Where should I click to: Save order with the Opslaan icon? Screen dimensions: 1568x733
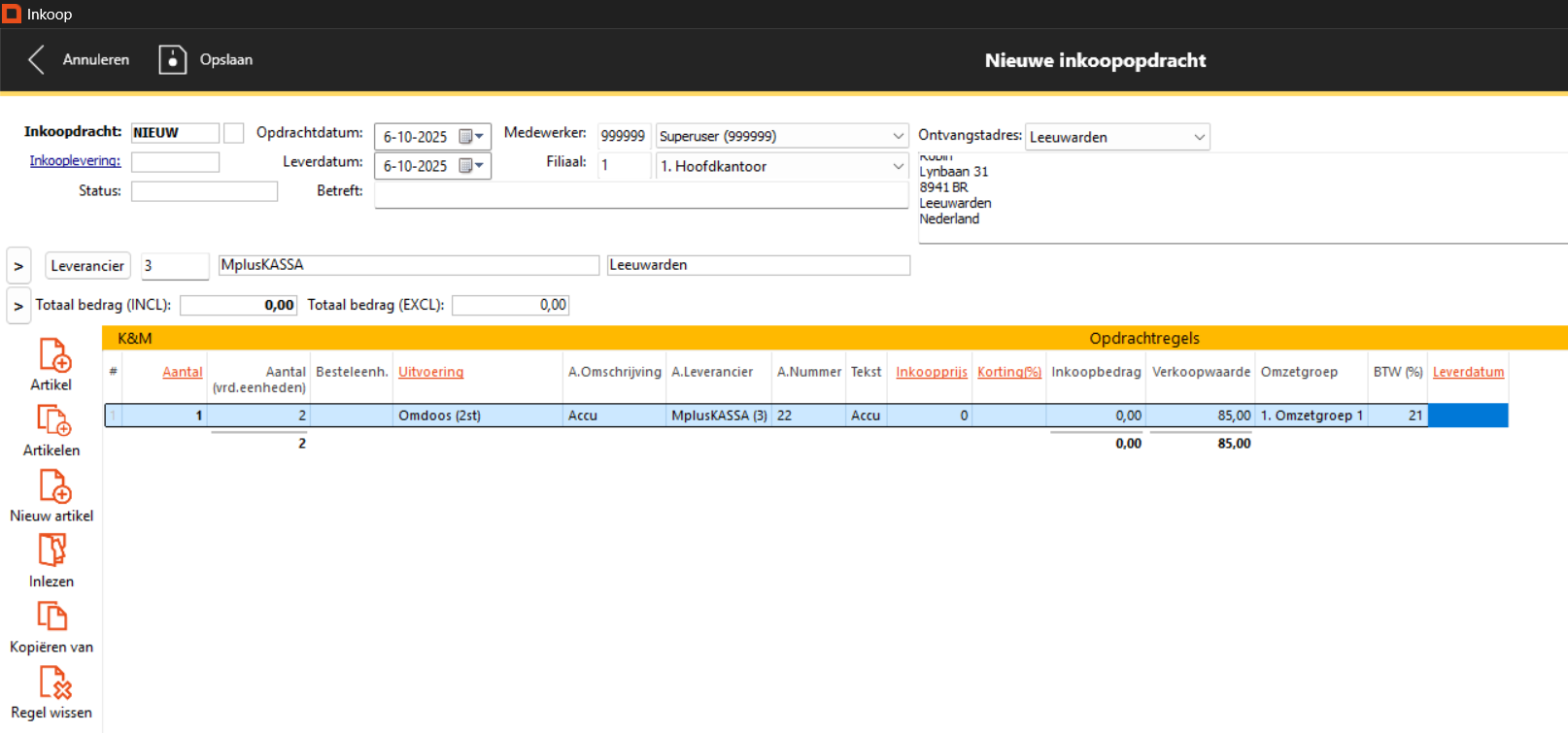coord(173,59)
